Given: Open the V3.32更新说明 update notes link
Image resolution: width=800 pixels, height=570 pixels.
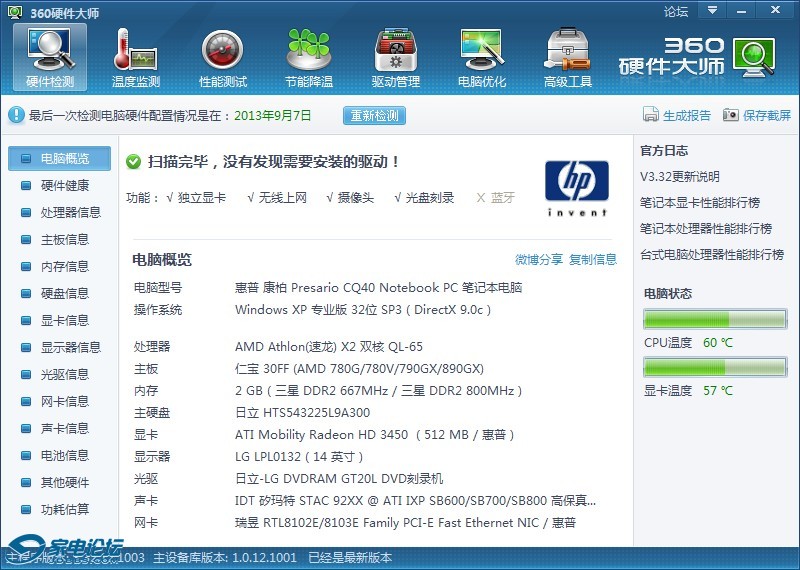Looking at the screenshot, I should tap(680, 177).
